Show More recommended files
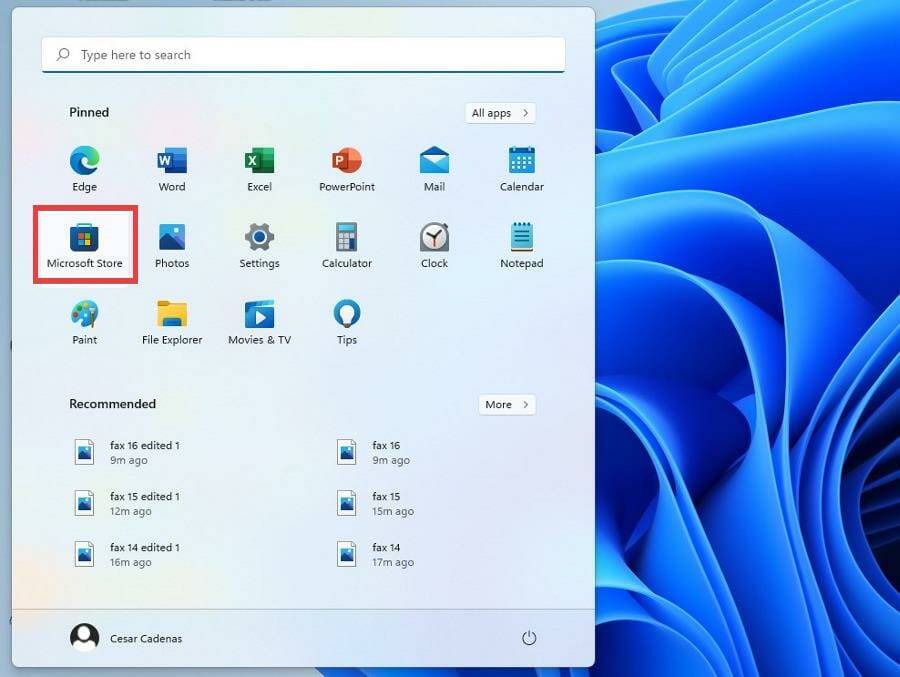 pyautogui.click(x=507, y=404)
